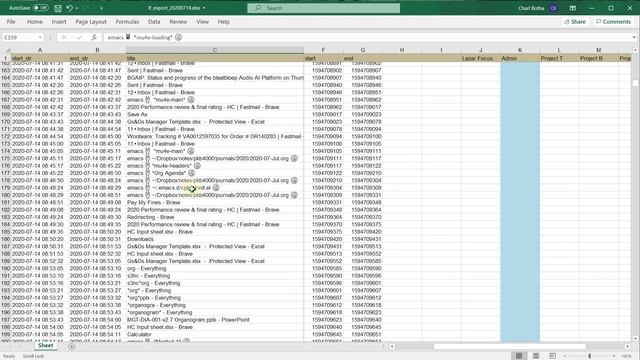Image resolution: width=640 pixels, height=360 pixels.
Task: Click the zoom in plus button
Action: (613, 356)
